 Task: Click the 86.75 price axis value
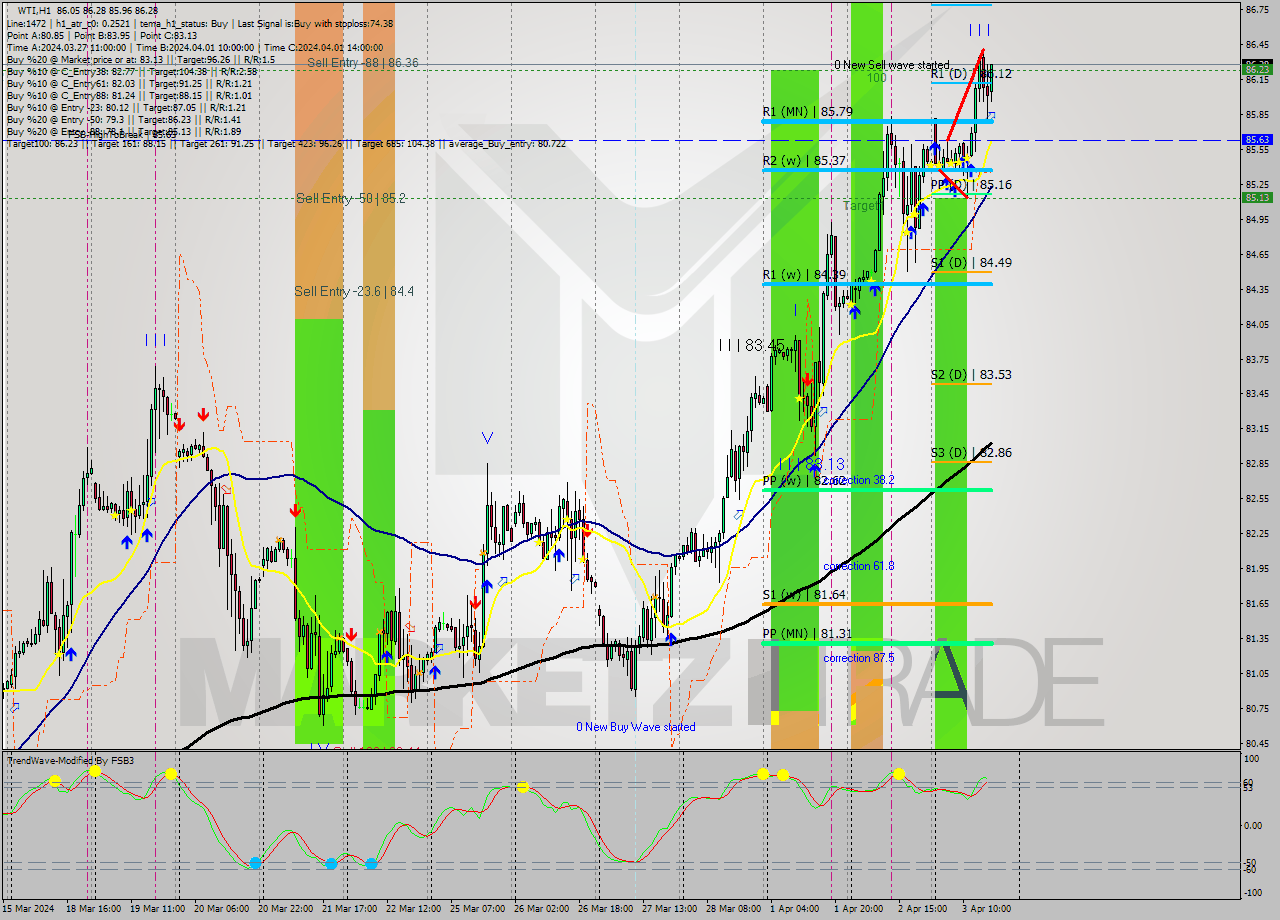1257,10
